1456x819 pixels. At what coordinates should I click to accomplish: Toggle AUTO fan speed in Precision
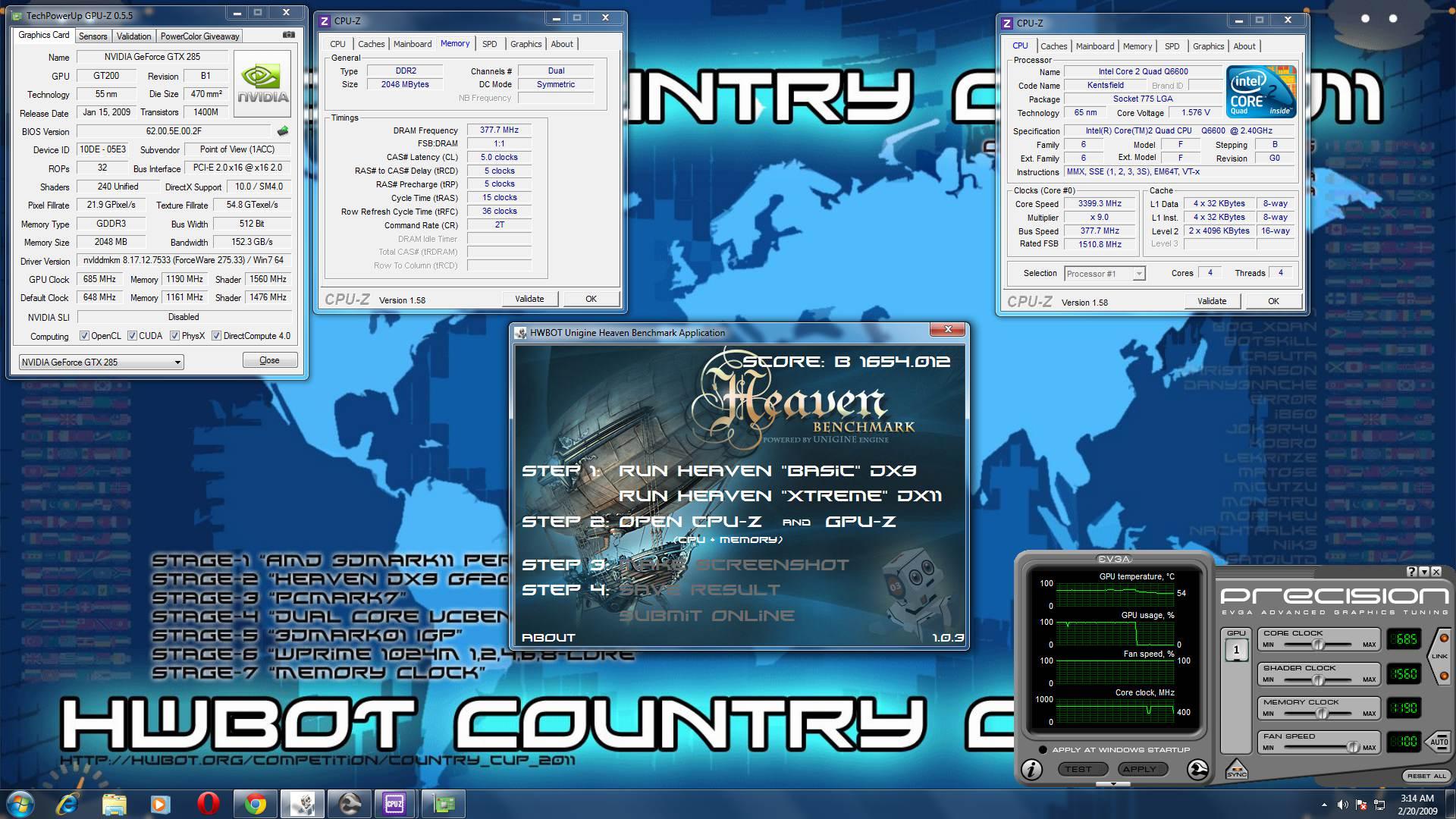(x=1439, y=742)
